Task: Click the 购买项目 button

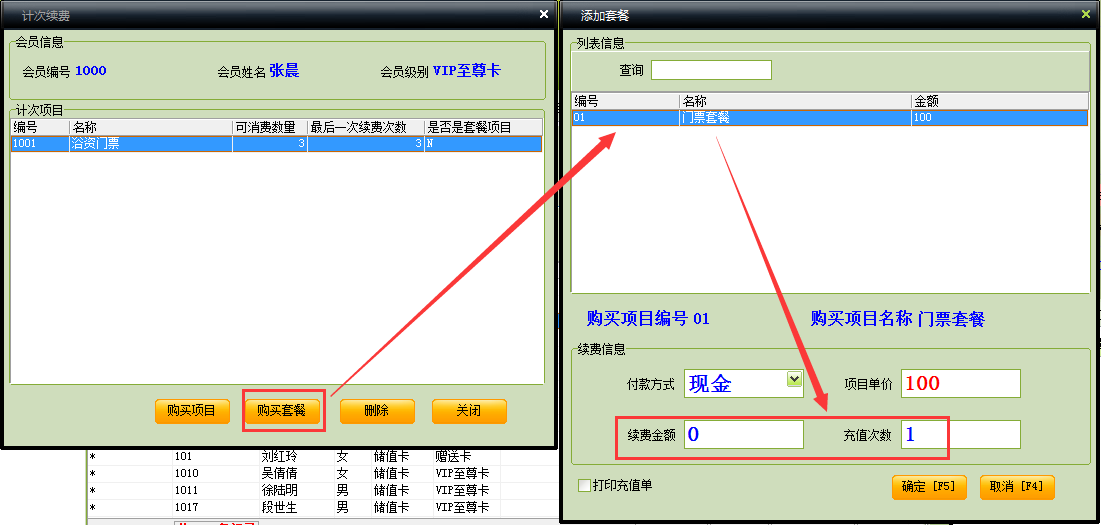Action: (x=192, y=411)
